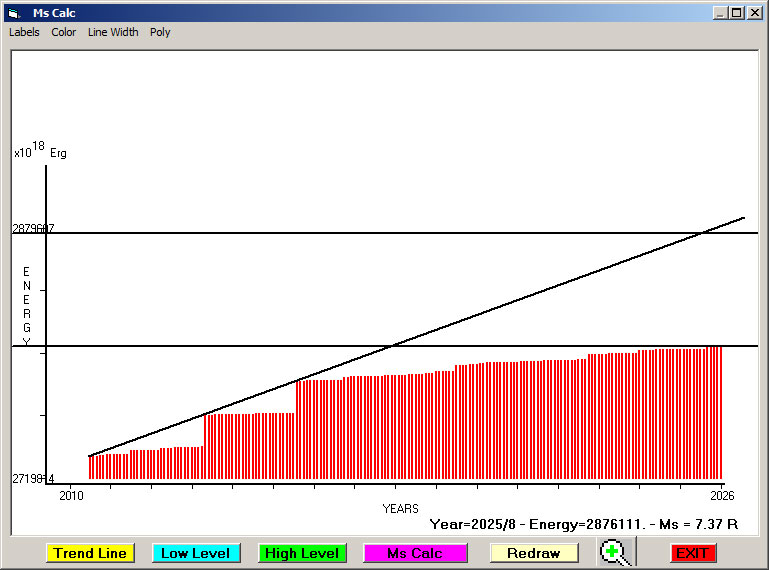This screenshot has width=769, height=570.
Task: Click the Ms Calc title bar app icon
Action: point(14,13)
